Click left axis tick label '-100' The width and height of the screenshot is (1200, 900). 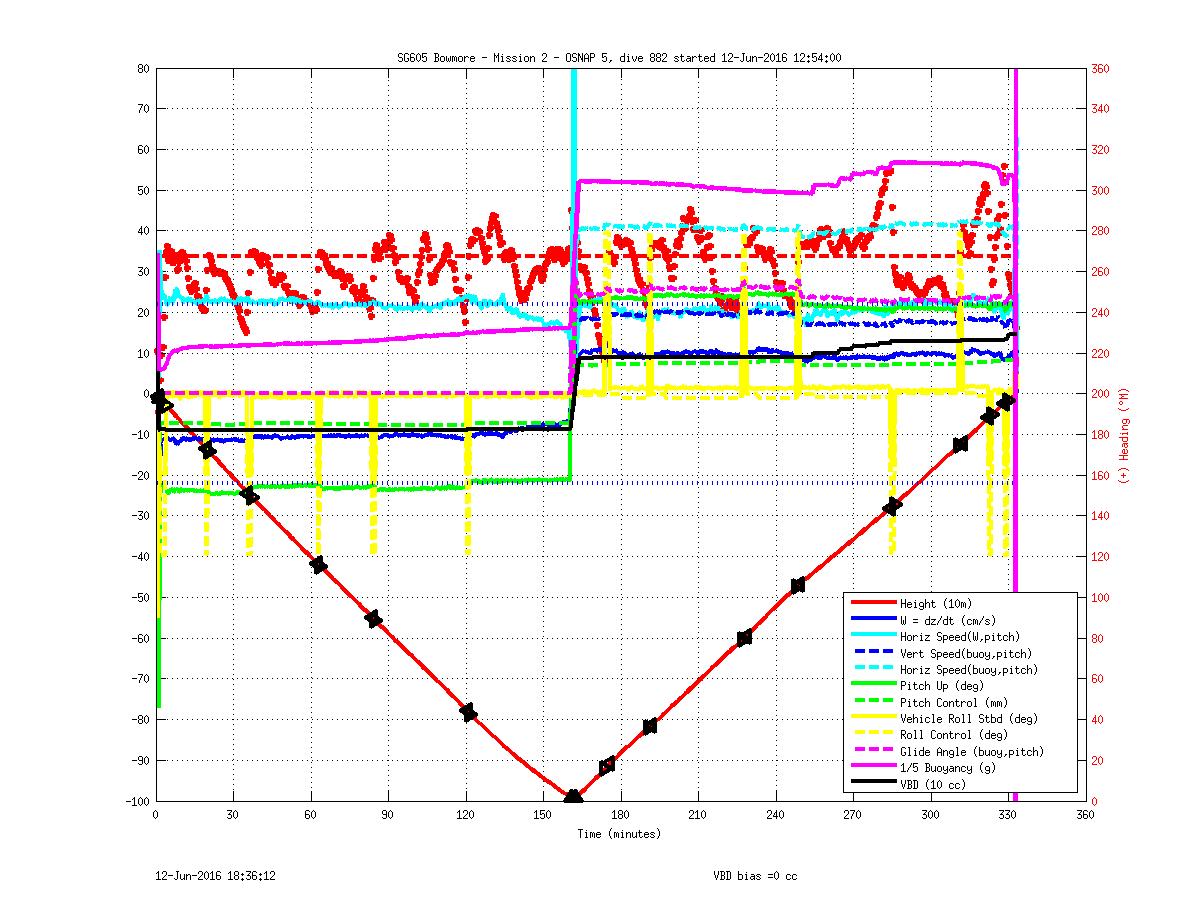137,801
